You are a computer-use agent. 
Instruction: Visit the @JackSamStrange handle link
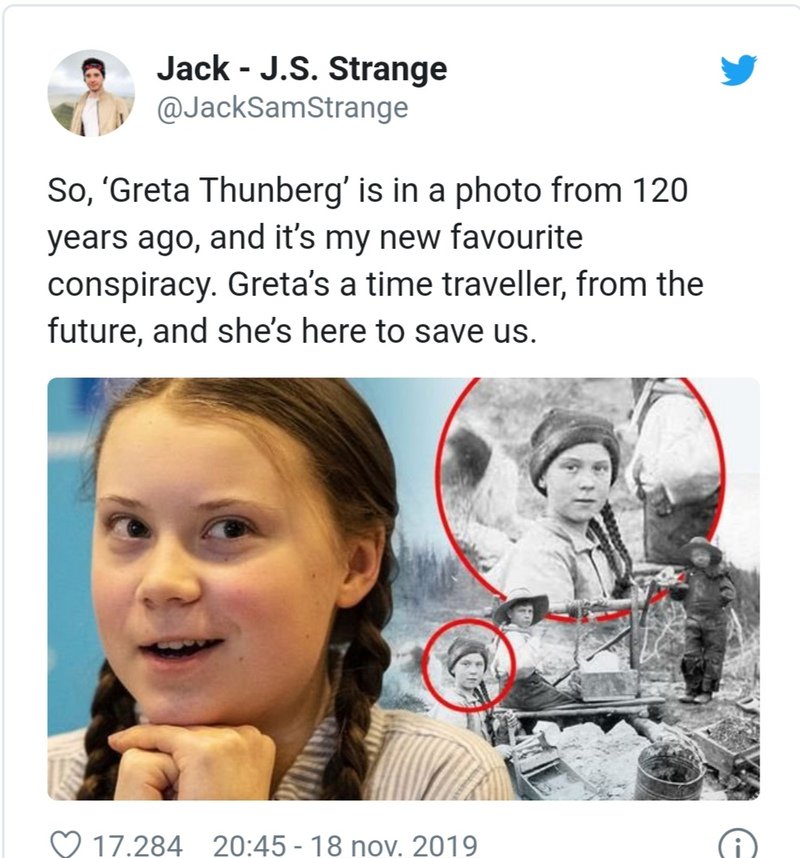pyautogui.click(x=282, y=107)
